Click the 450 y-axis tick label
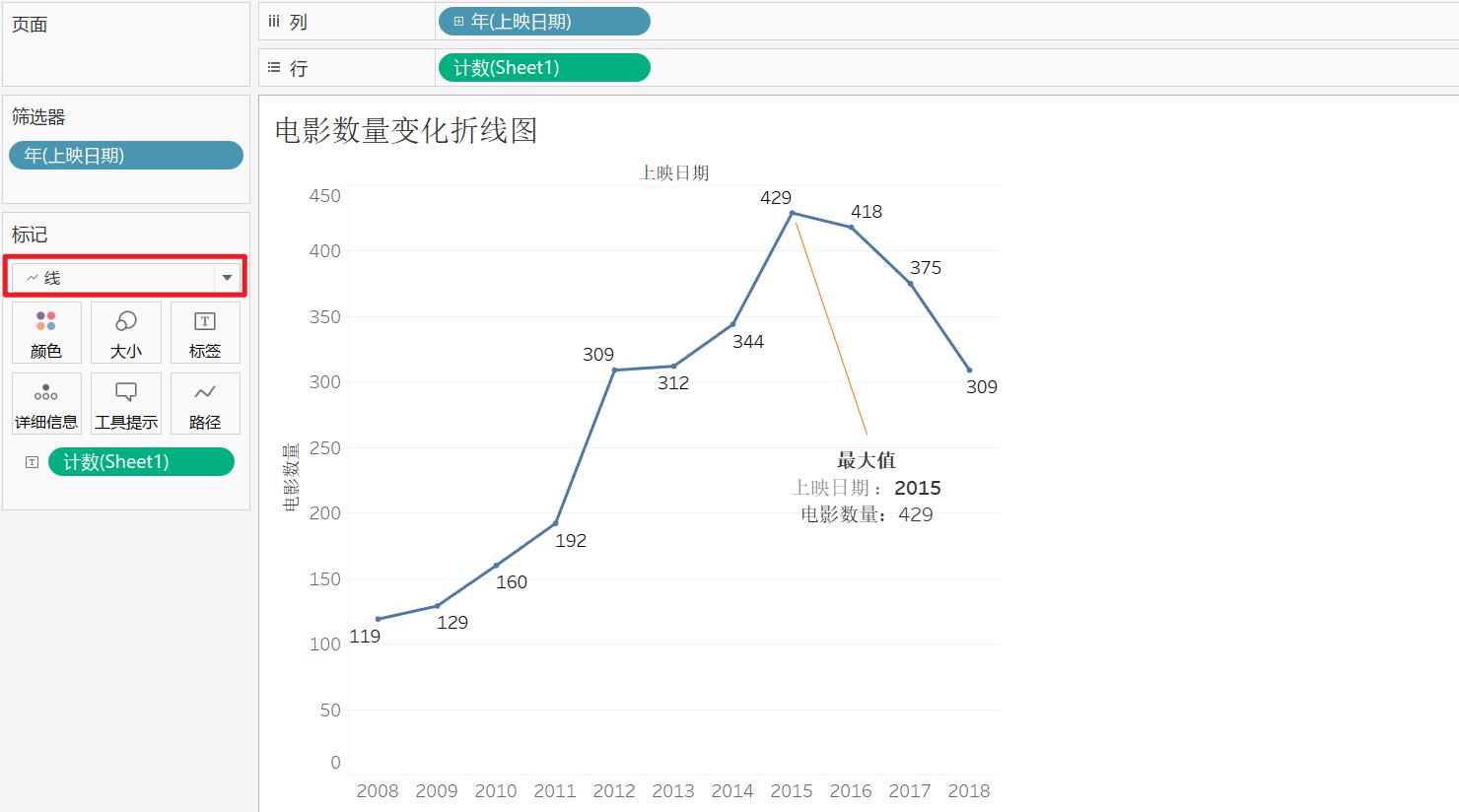The height and width of the screenshot is (812, 1459). click(325, 196)
